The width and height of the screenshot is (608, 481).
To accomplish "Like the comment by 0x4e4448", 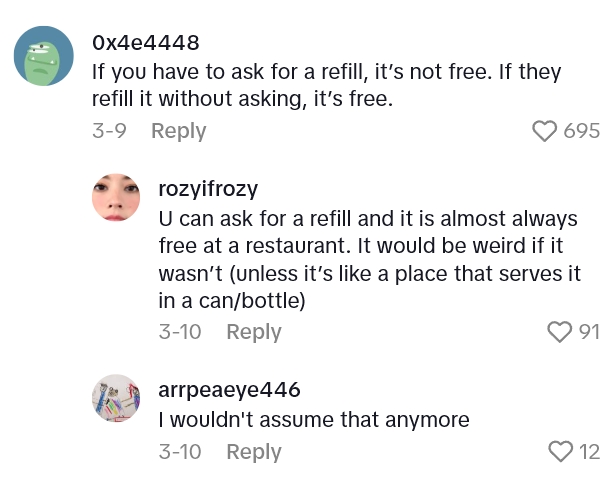I will [544, 131].
